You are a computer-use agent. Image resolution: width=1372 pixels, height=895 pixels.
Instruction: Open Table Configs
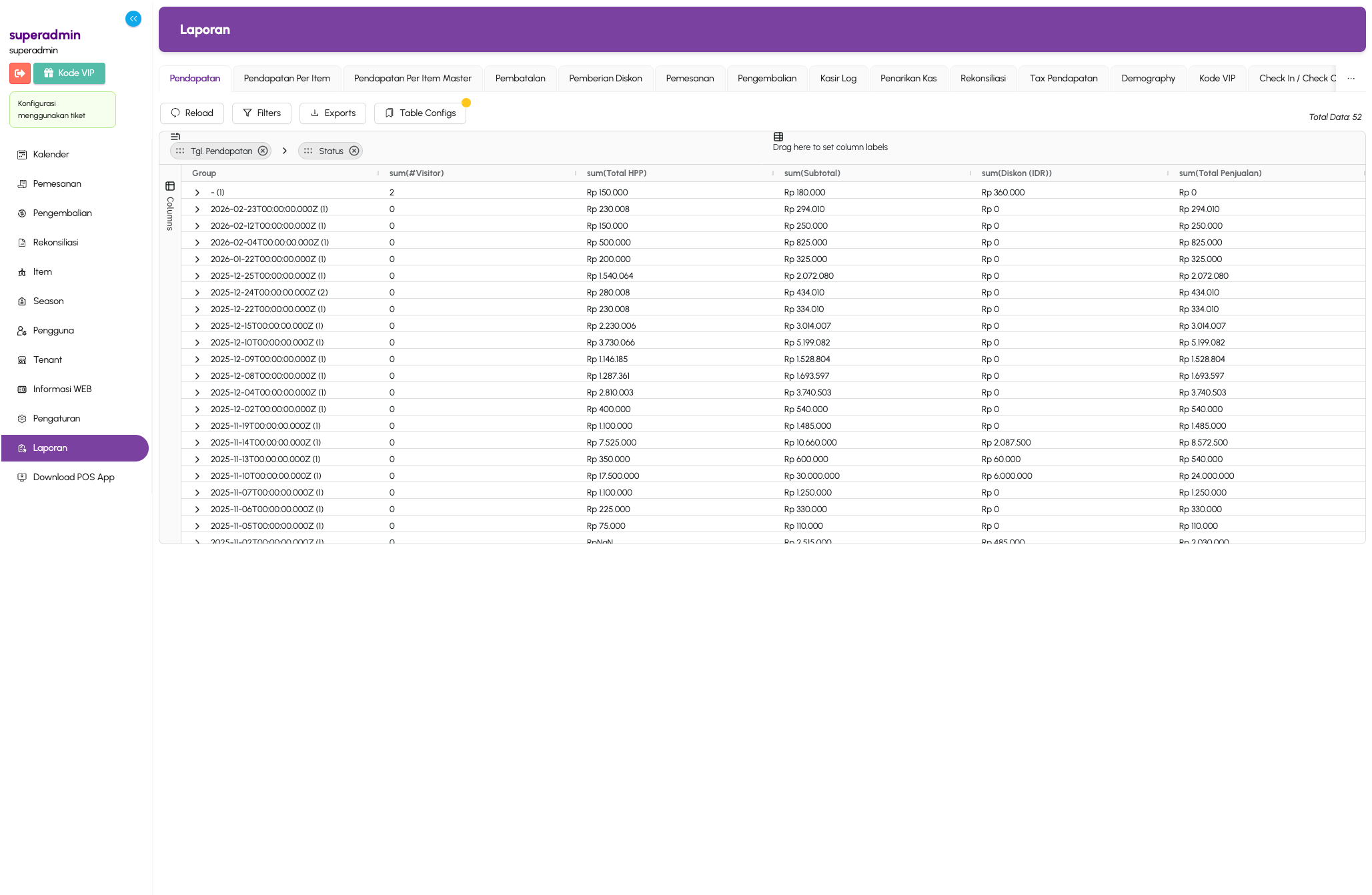[420, 113]
